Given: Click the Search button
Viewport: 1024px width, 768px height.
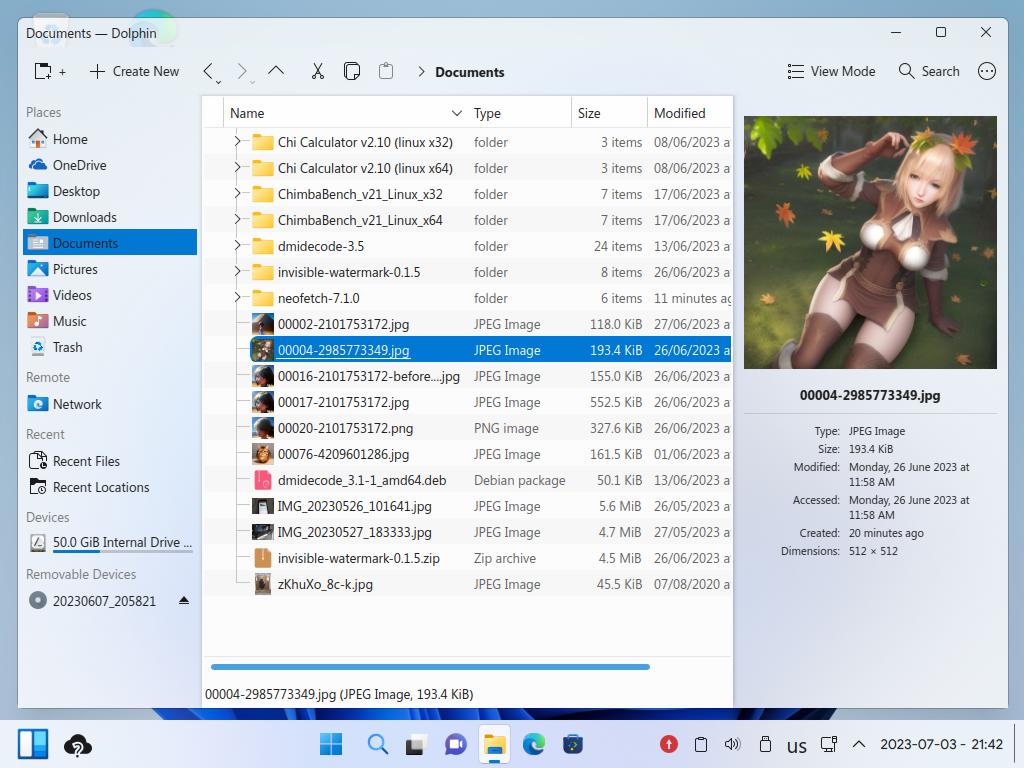Looking at the screenshot, I should tap(929, 71).
